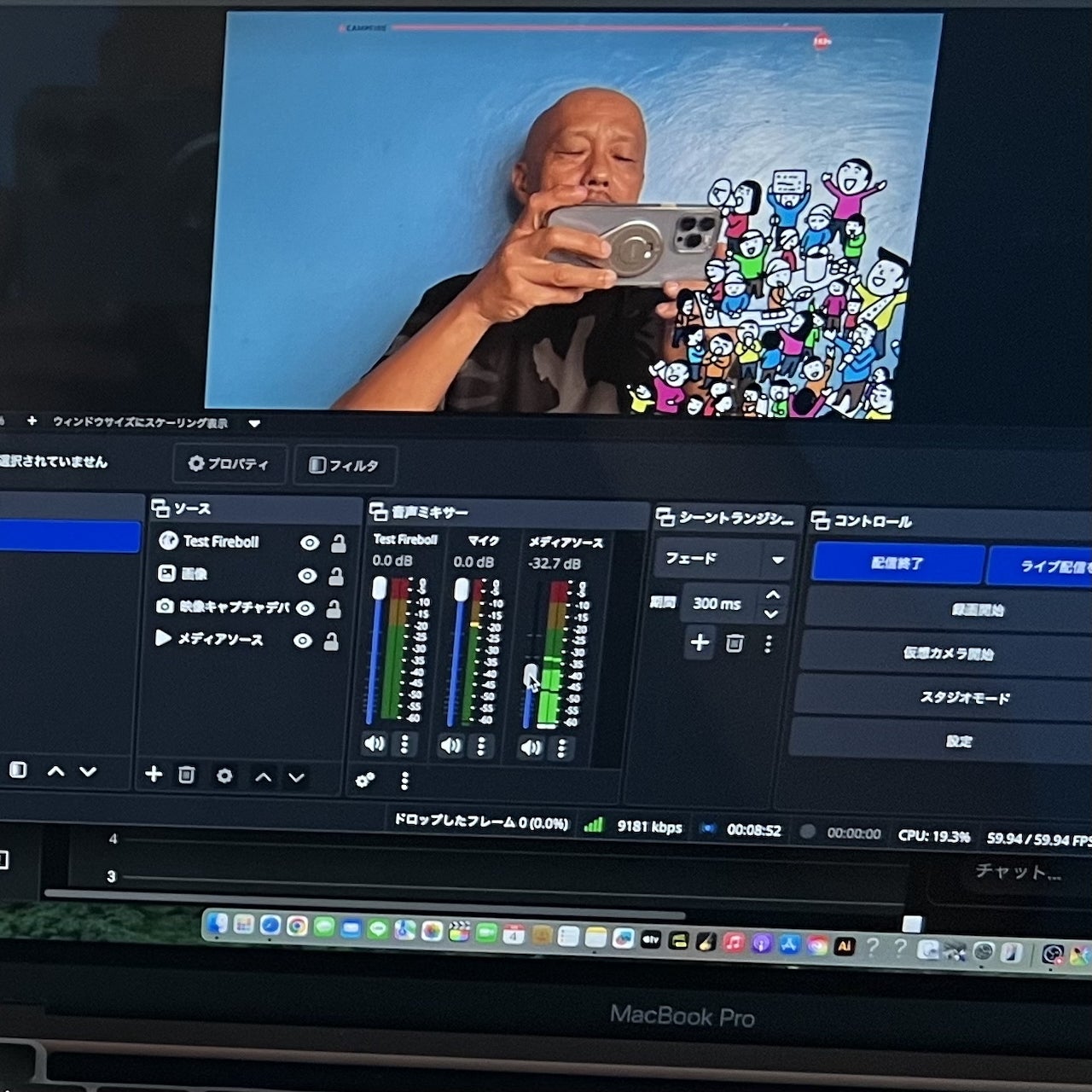Increase transition duration with up stepper
Screen dimensions: 1092x1092
click(773, 595)
